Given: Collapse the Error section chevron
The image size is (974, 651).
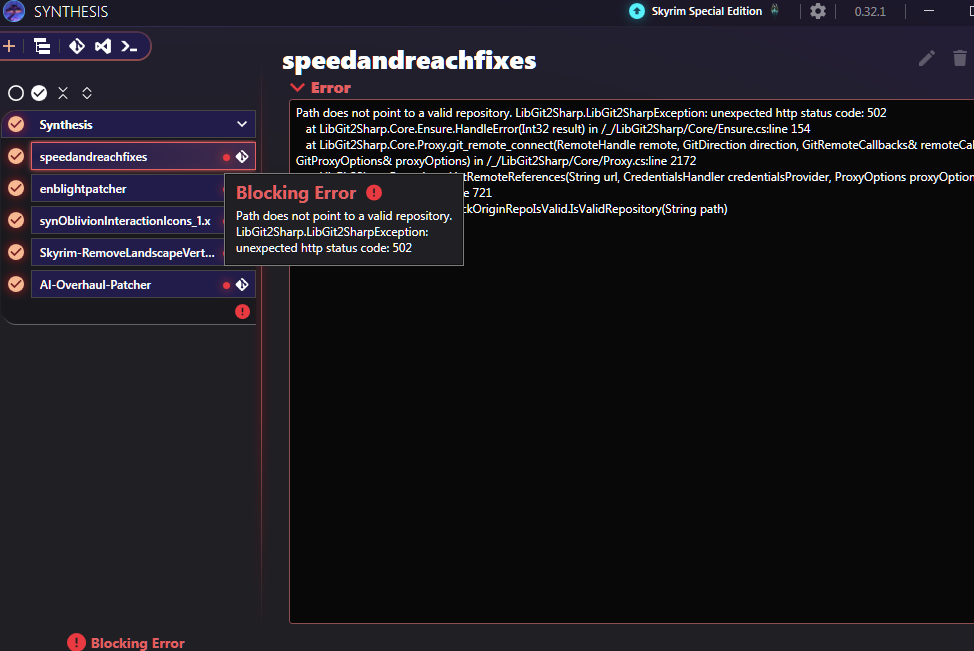Looking at the screenshot, I should [298, 88].
